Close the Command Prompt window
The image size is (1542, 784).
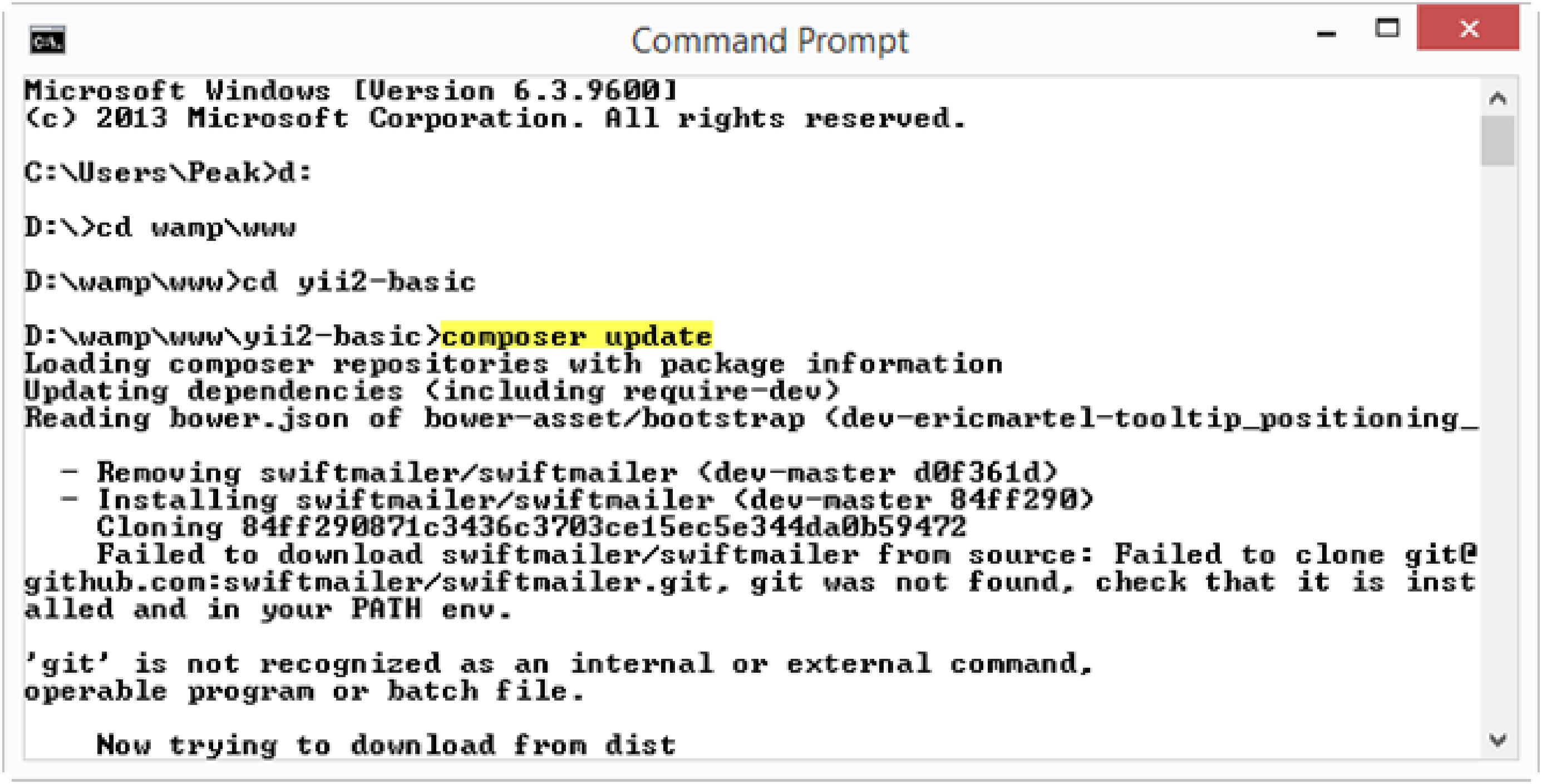(1468, 28)
